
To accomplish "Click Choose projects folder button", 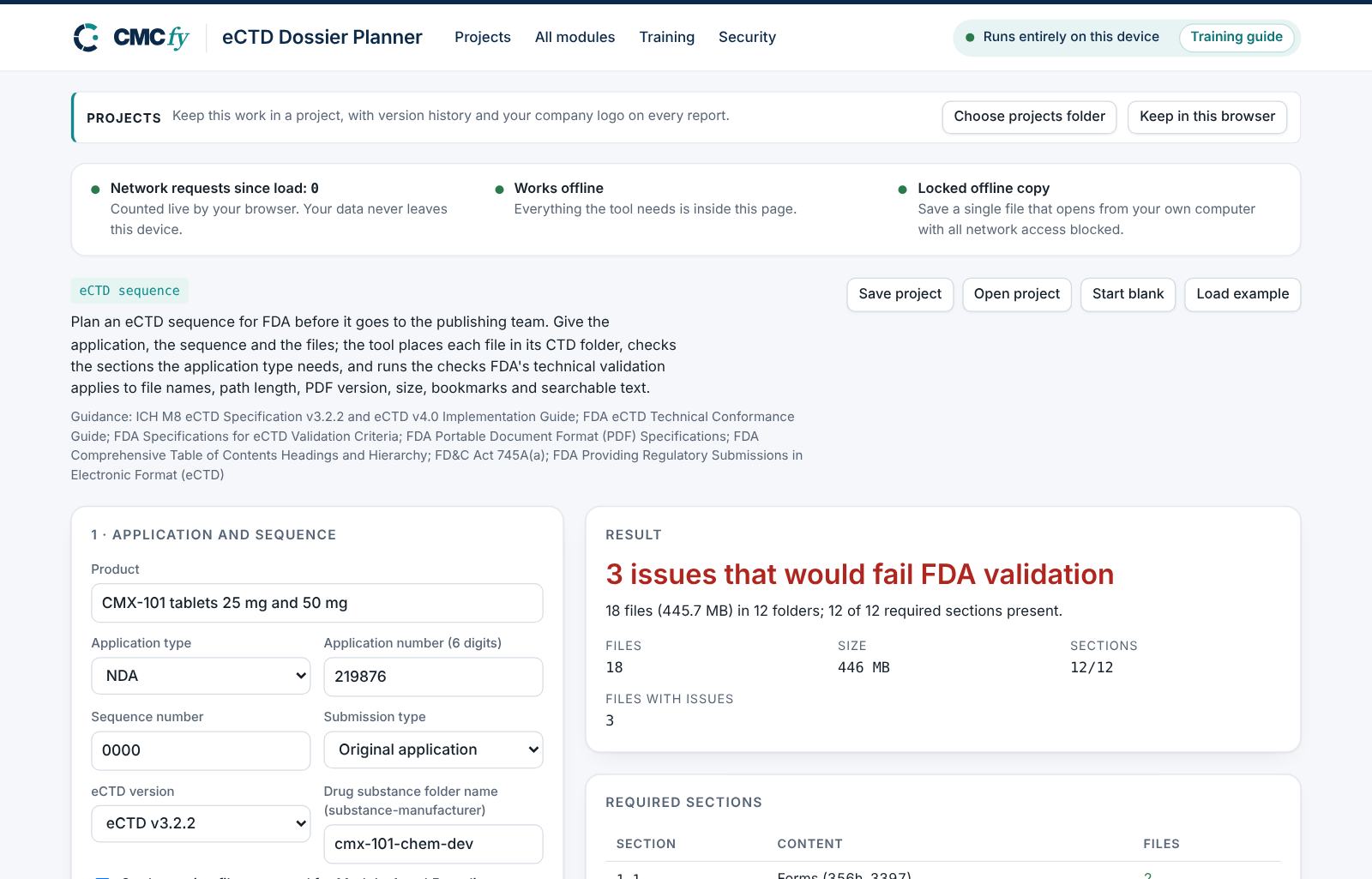I will pyautogui.click(x=1029, y=117).
